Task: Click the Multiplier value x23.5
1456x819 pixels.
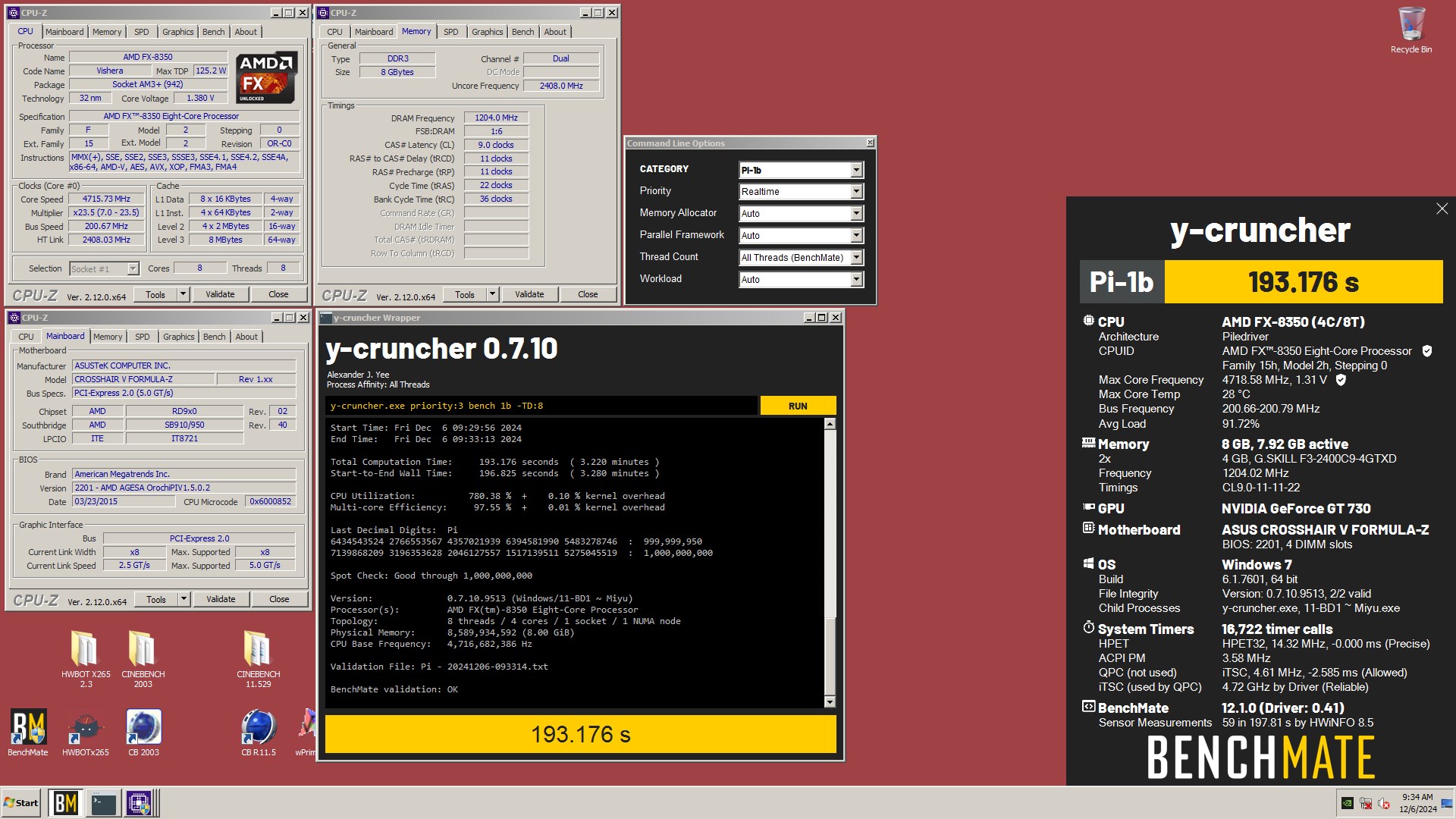Action: (106, 213)
